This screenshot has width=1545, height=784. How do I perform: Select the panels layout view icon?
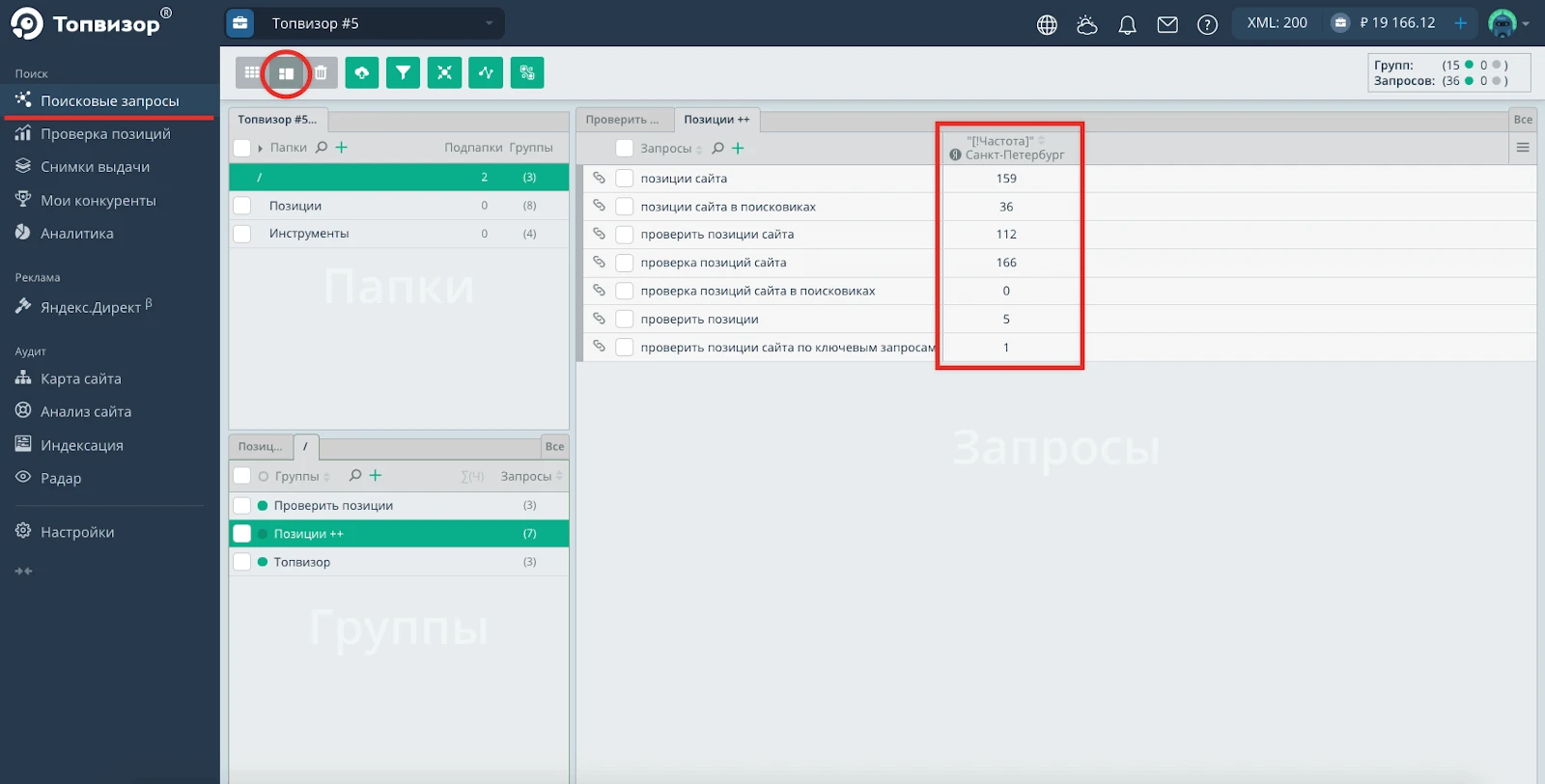click(286, 72)
